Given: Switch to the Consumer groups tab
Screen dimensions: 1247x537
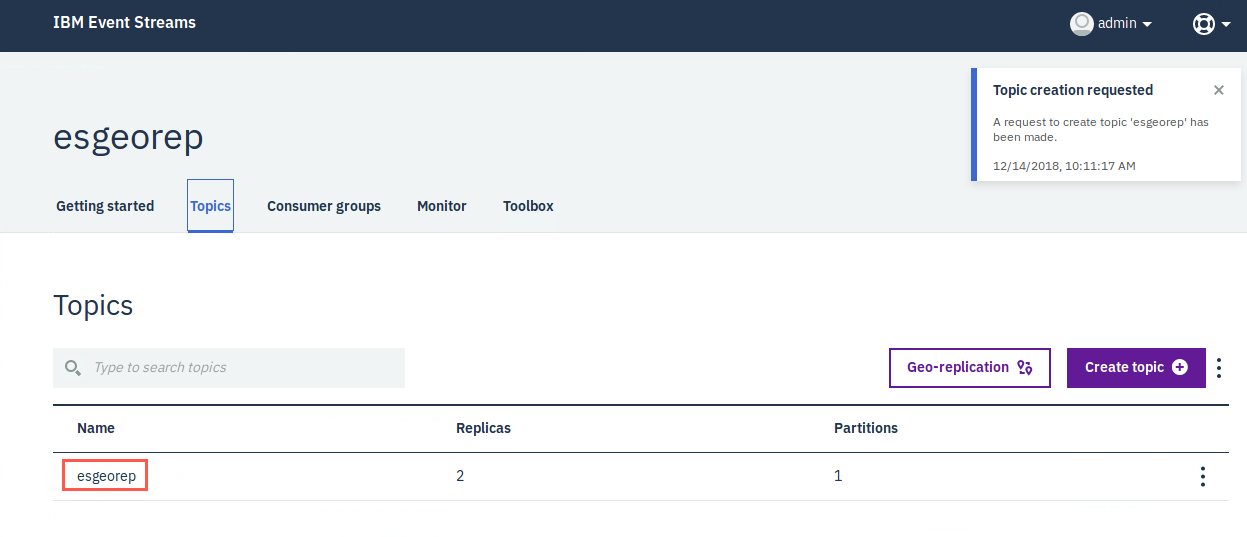Looking at the screenshot, I should tap(324, 206).
